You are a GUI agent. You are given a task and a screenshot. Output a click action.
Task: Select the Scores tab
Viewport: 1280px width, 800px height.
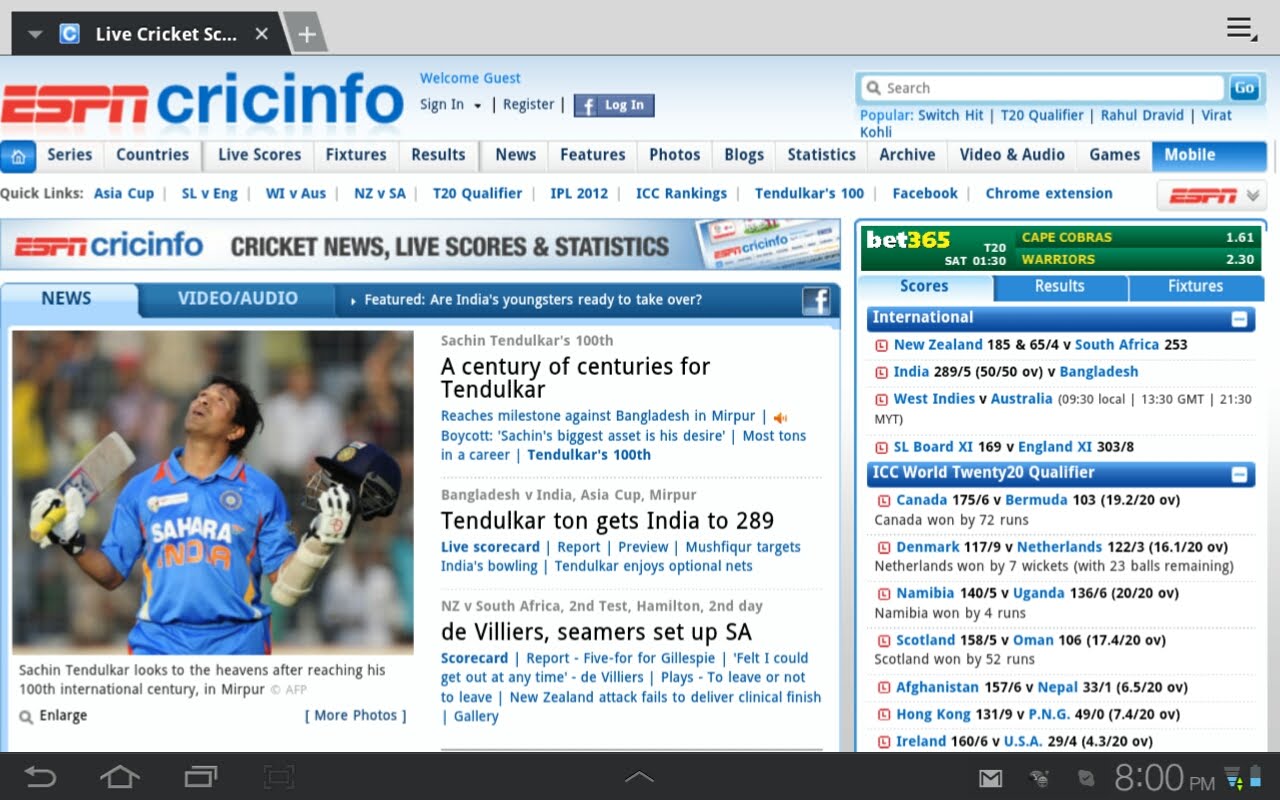pyautogui.click(x=924, y=287)
